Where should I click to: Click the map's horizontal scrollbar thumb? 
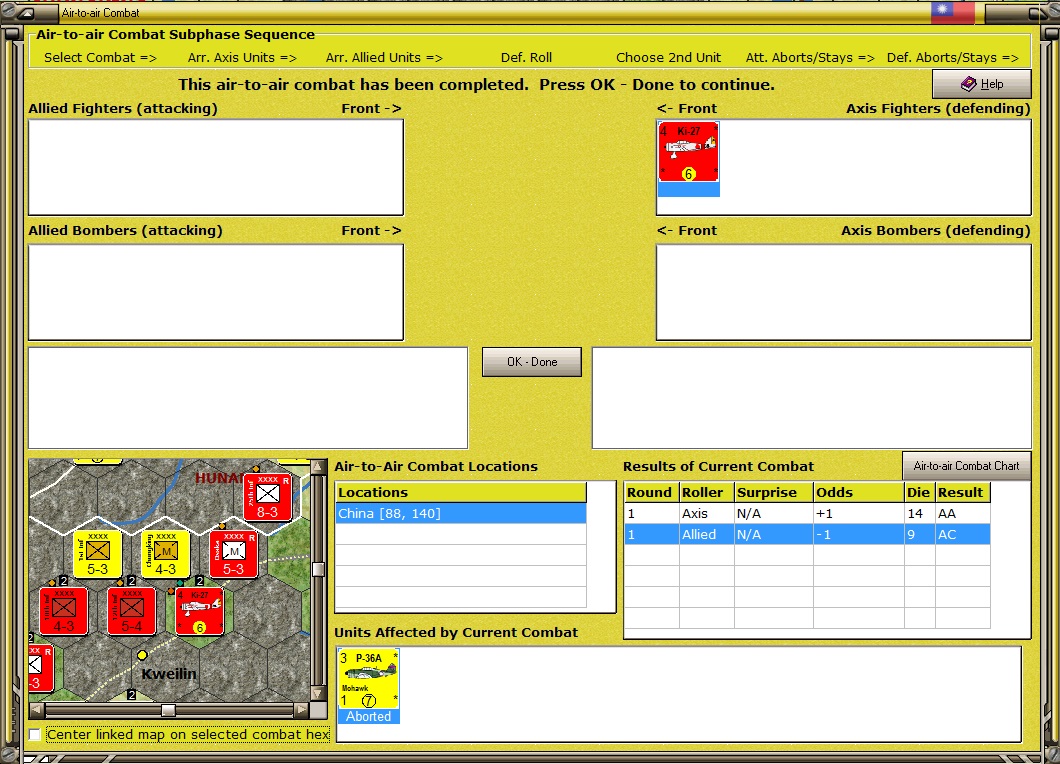(168, 710)
